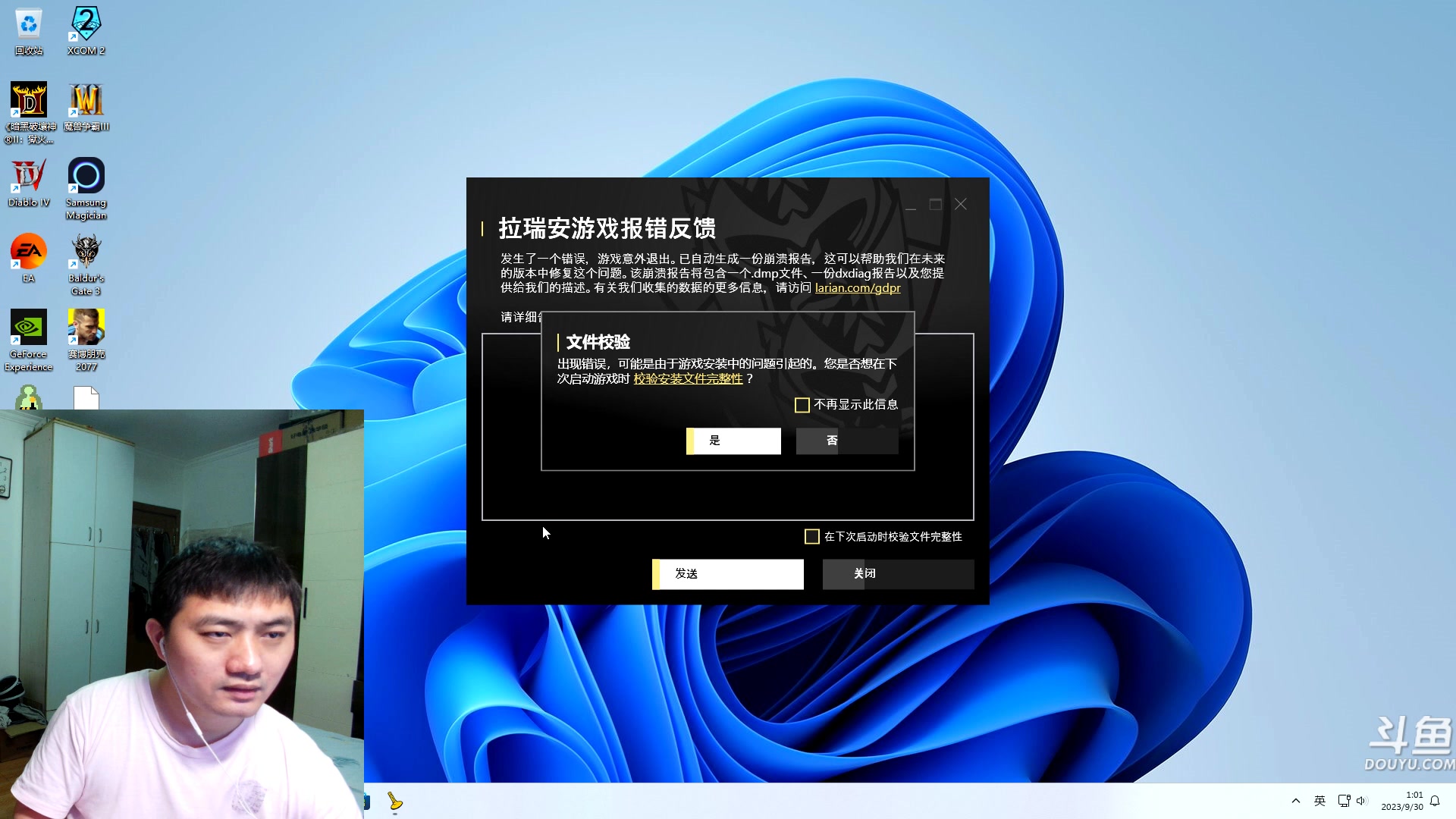Open the larian.com/gdpr link
The height and width of the screenshot is (819, 1456).
[858, 287]
